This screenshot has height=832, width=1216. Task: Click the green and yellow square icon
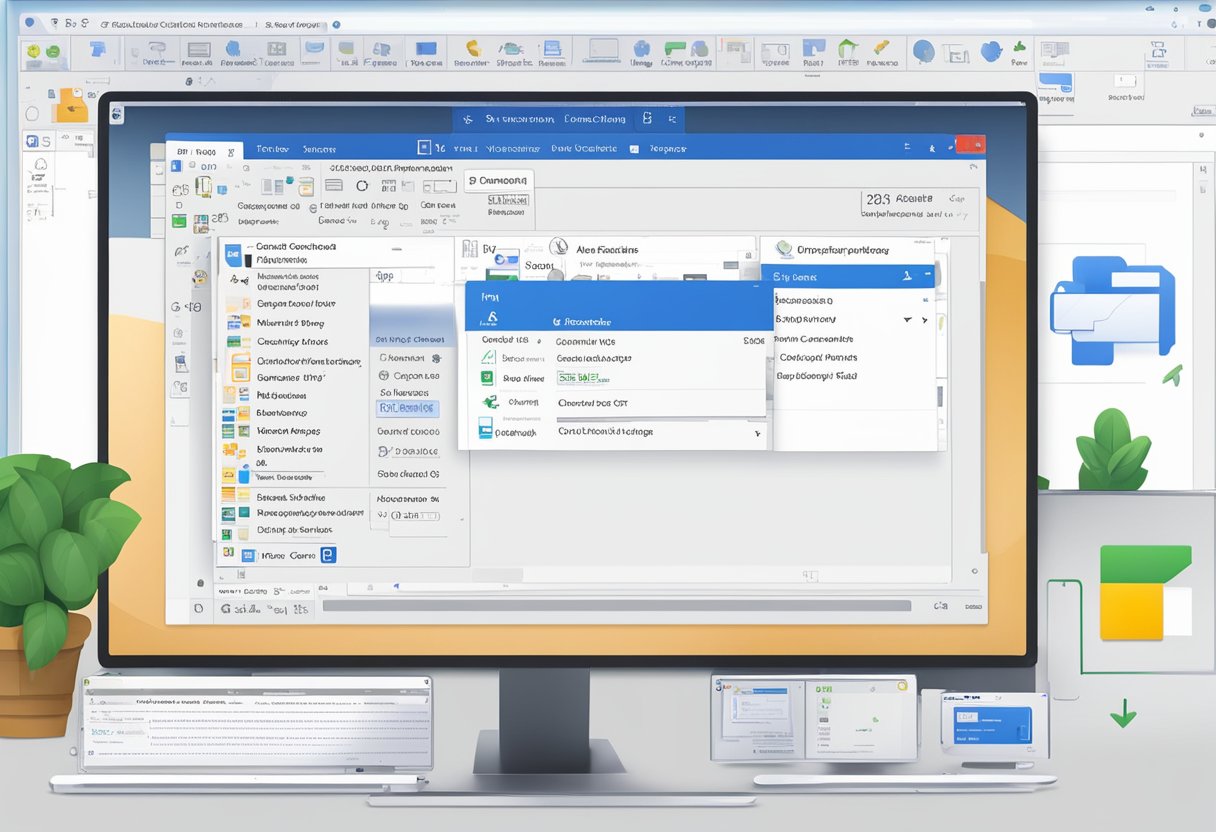tap(1145, 592)
